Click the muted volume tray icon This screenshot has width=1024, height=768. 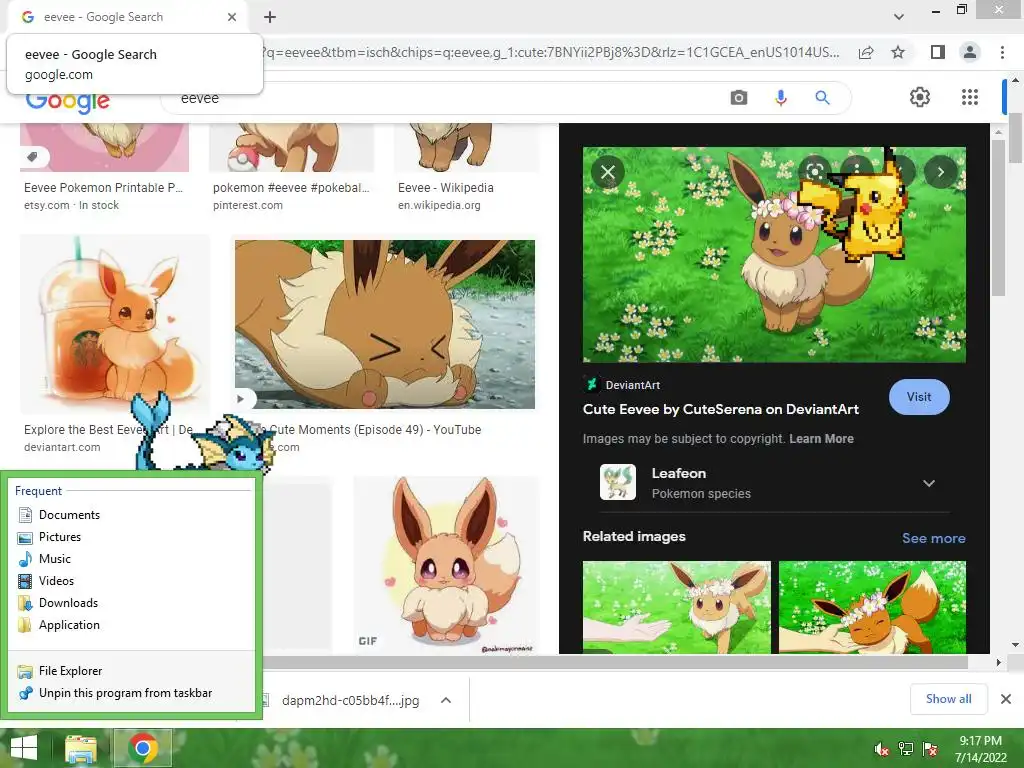[x=881, y=749]
